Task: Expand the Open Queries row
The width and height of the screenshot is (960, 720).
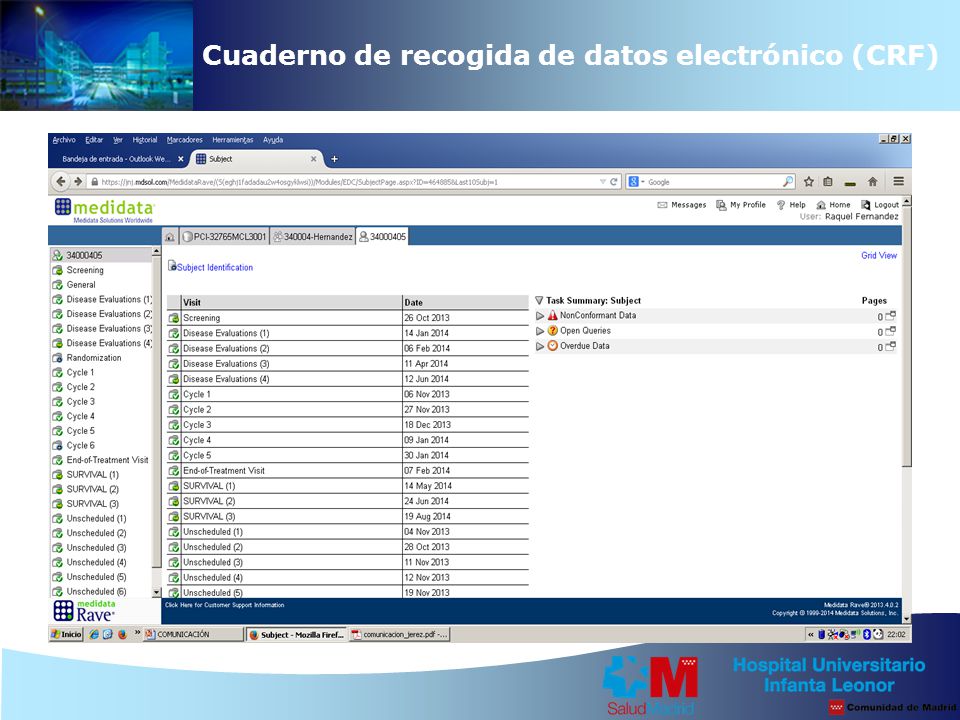Action: click(x=539, y=331)
